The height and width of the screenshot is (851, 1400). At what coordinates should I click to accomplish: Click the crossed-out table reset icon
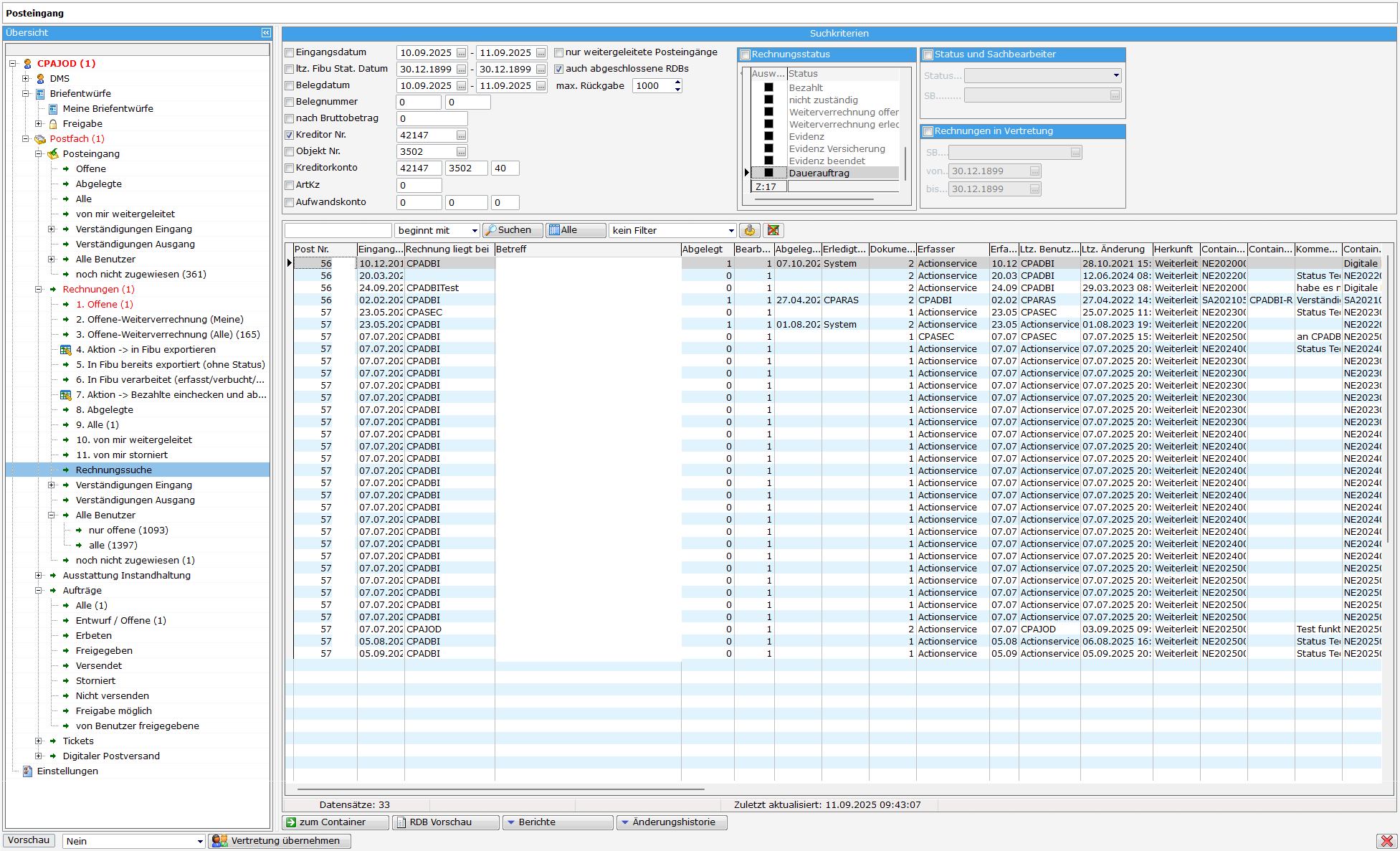(x=773, y=230)
